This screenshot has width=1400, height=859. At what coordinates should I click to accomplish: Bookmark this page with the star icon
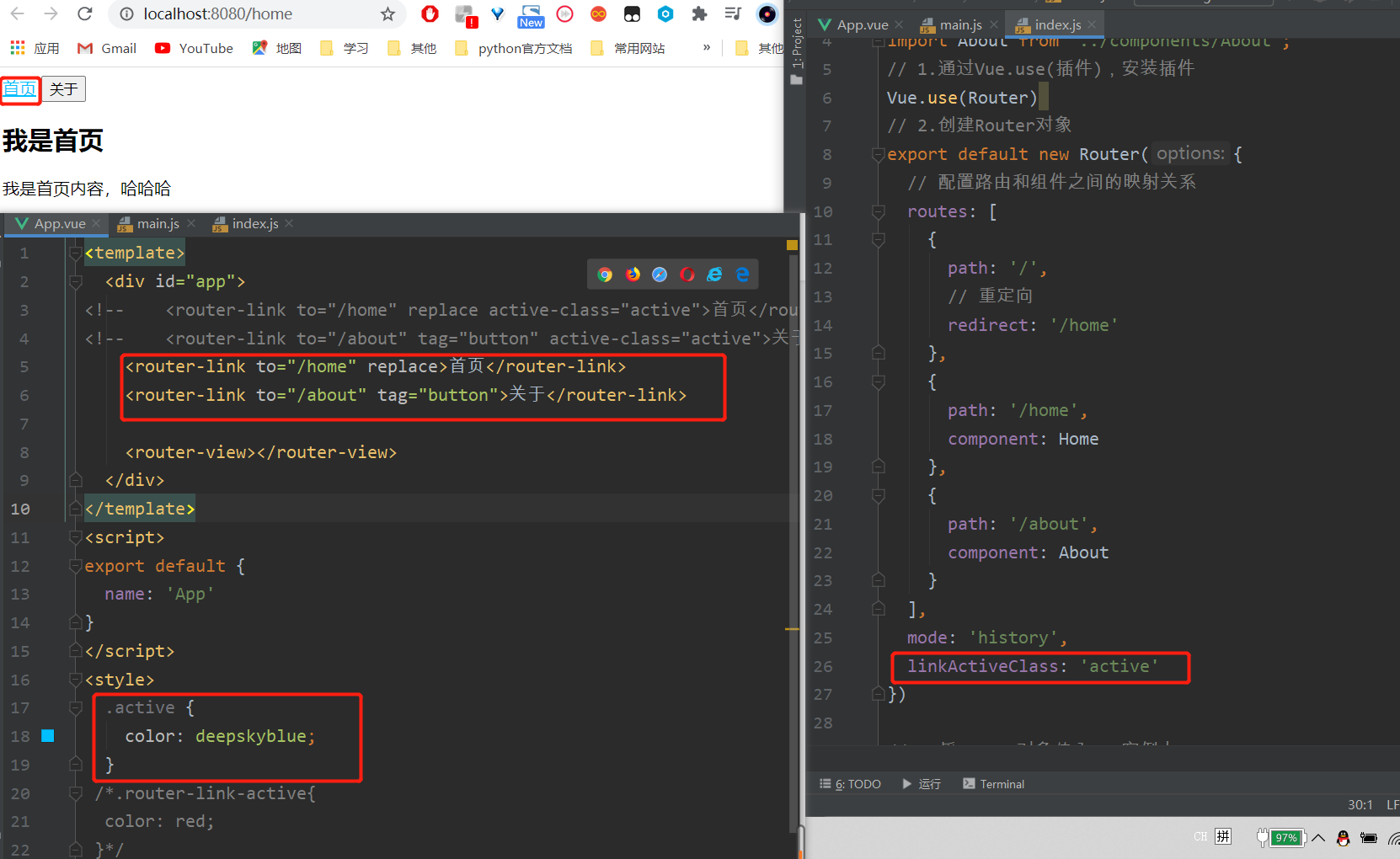pos(387,14)
